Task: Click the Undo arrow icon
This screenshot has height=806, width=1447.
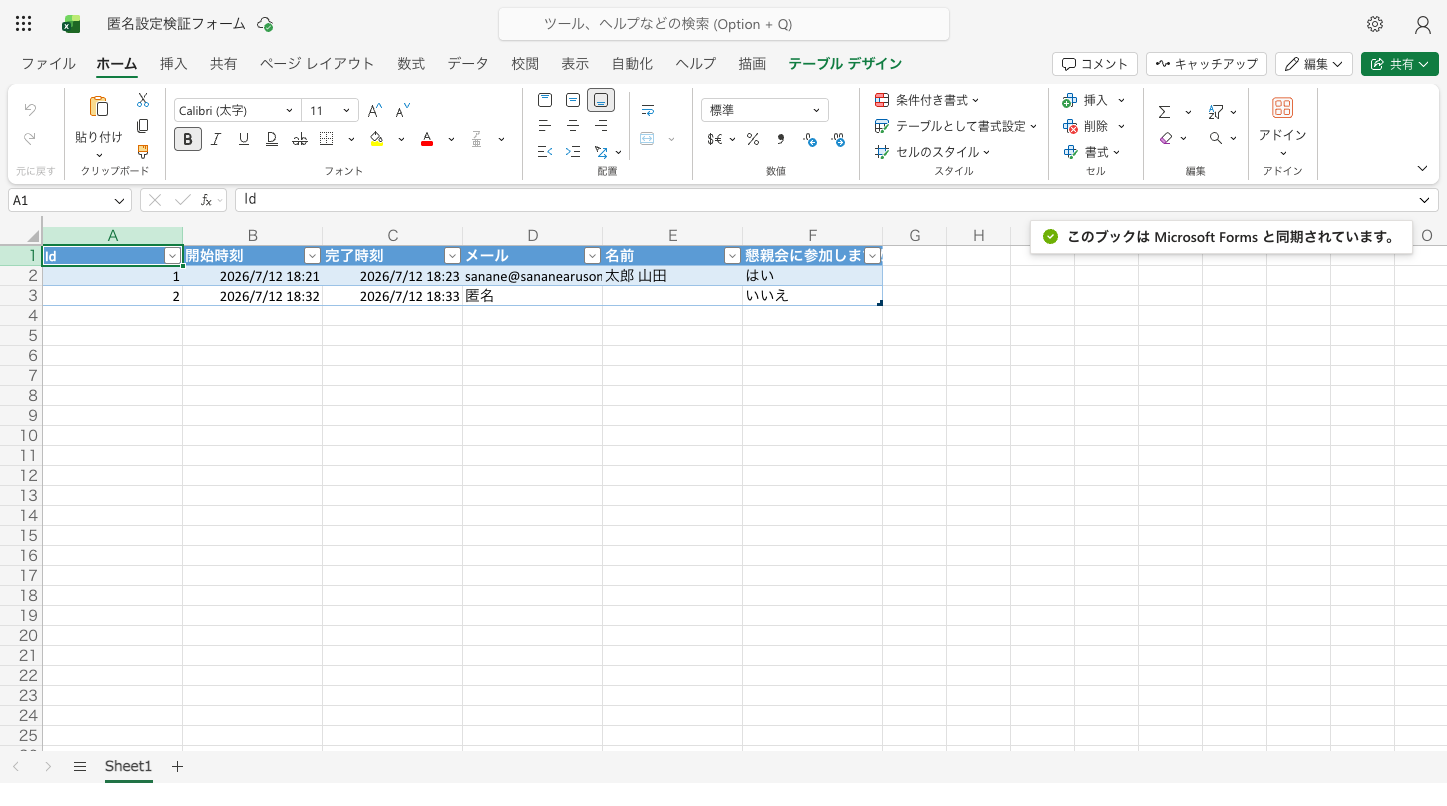Action: (x=30, y=110)
